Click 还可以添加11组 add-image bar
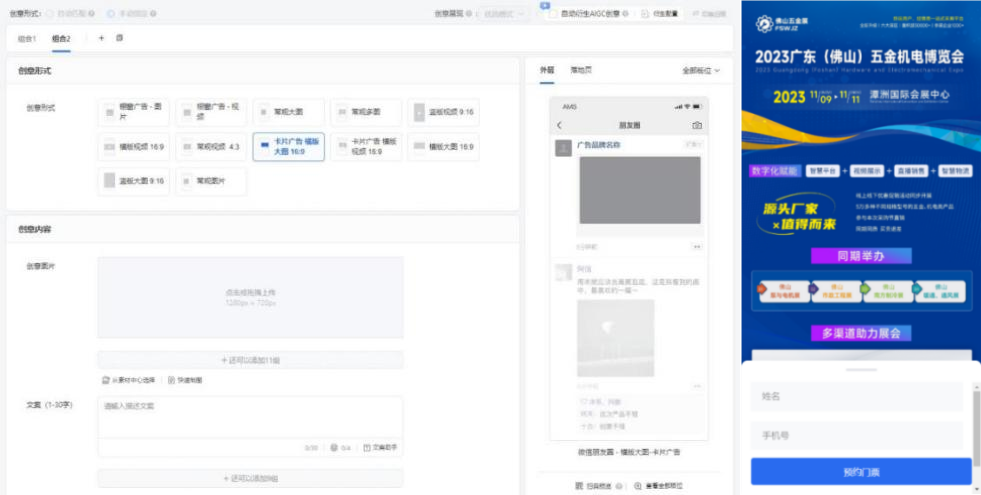The image size is (981, 495). click(x=250, y=360)
